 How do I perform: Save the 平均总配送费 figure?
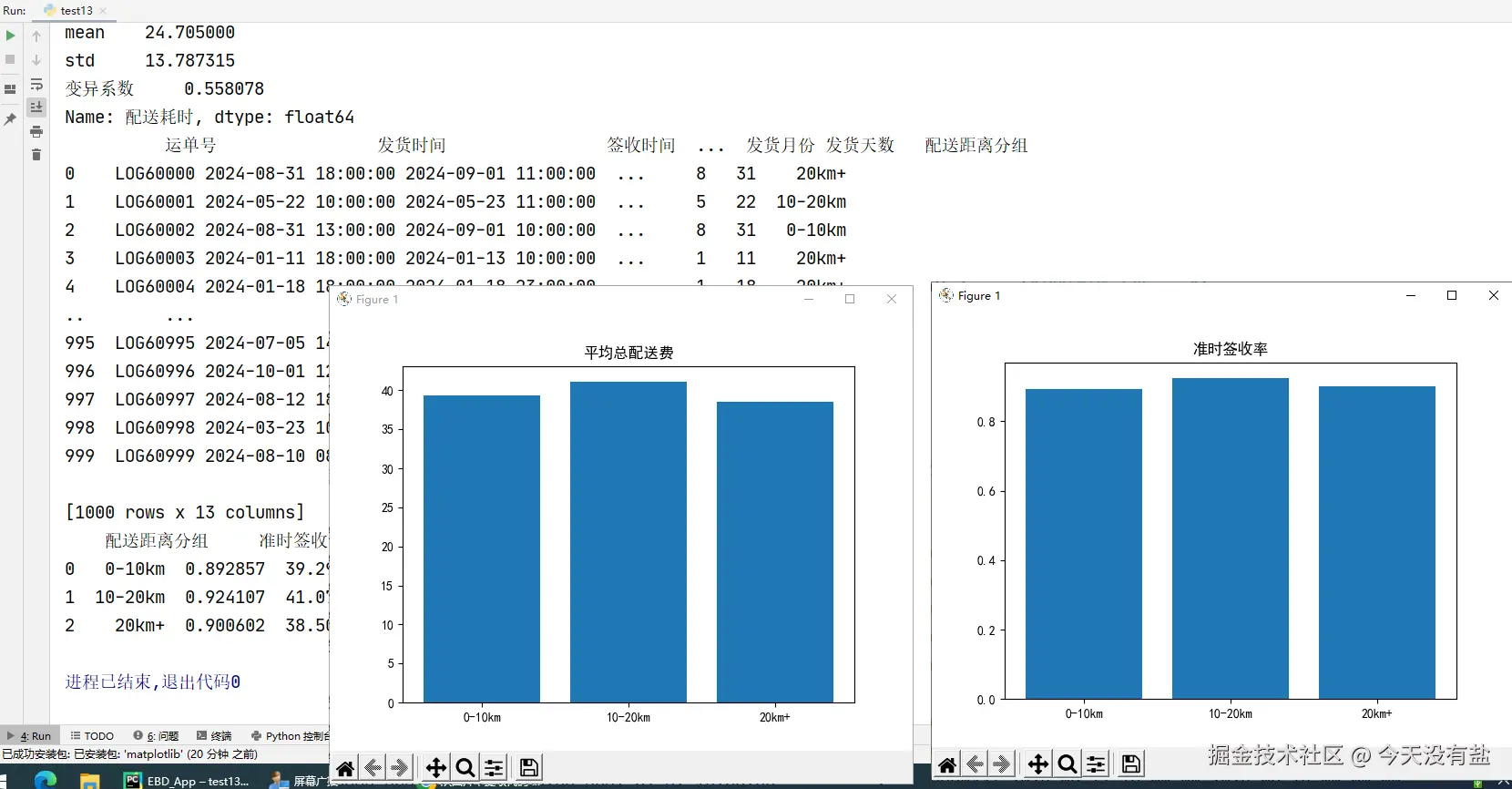click(529, 768)
